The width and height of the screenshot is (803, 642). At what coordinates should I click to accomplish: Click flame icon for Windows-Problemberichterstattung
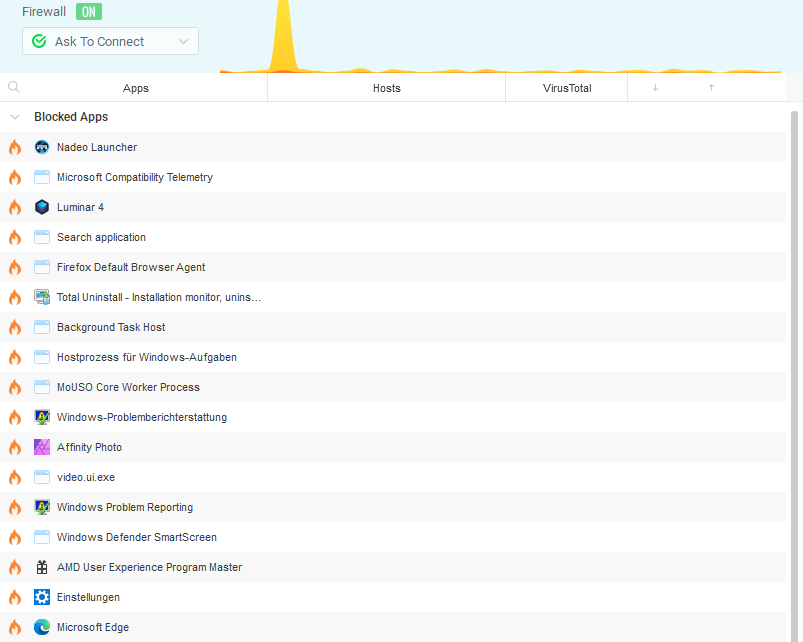(15, 417)
